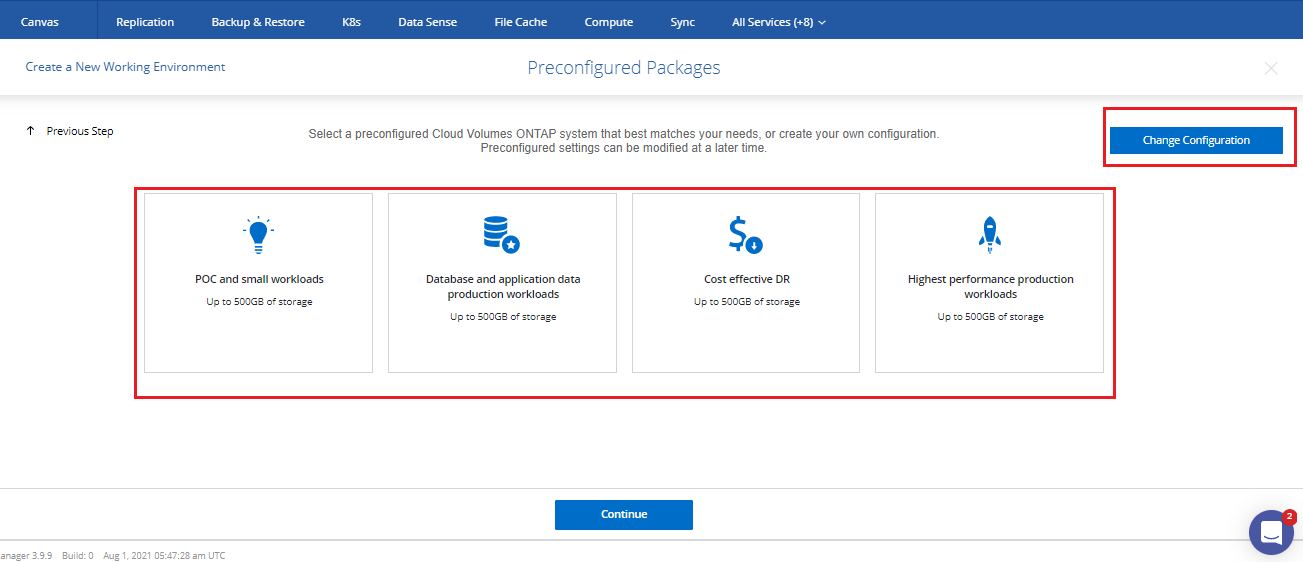
Task: Select the Highest performance production workloads card
Action: (x=989, y=283)
